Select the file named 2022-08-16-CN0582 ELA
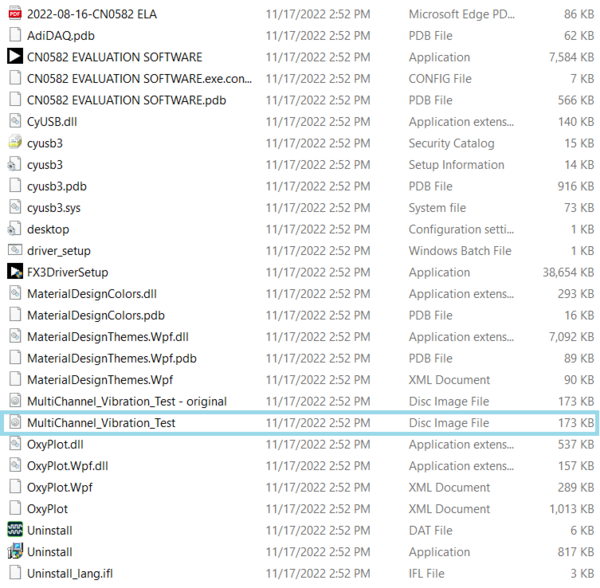 click(92, 14)
